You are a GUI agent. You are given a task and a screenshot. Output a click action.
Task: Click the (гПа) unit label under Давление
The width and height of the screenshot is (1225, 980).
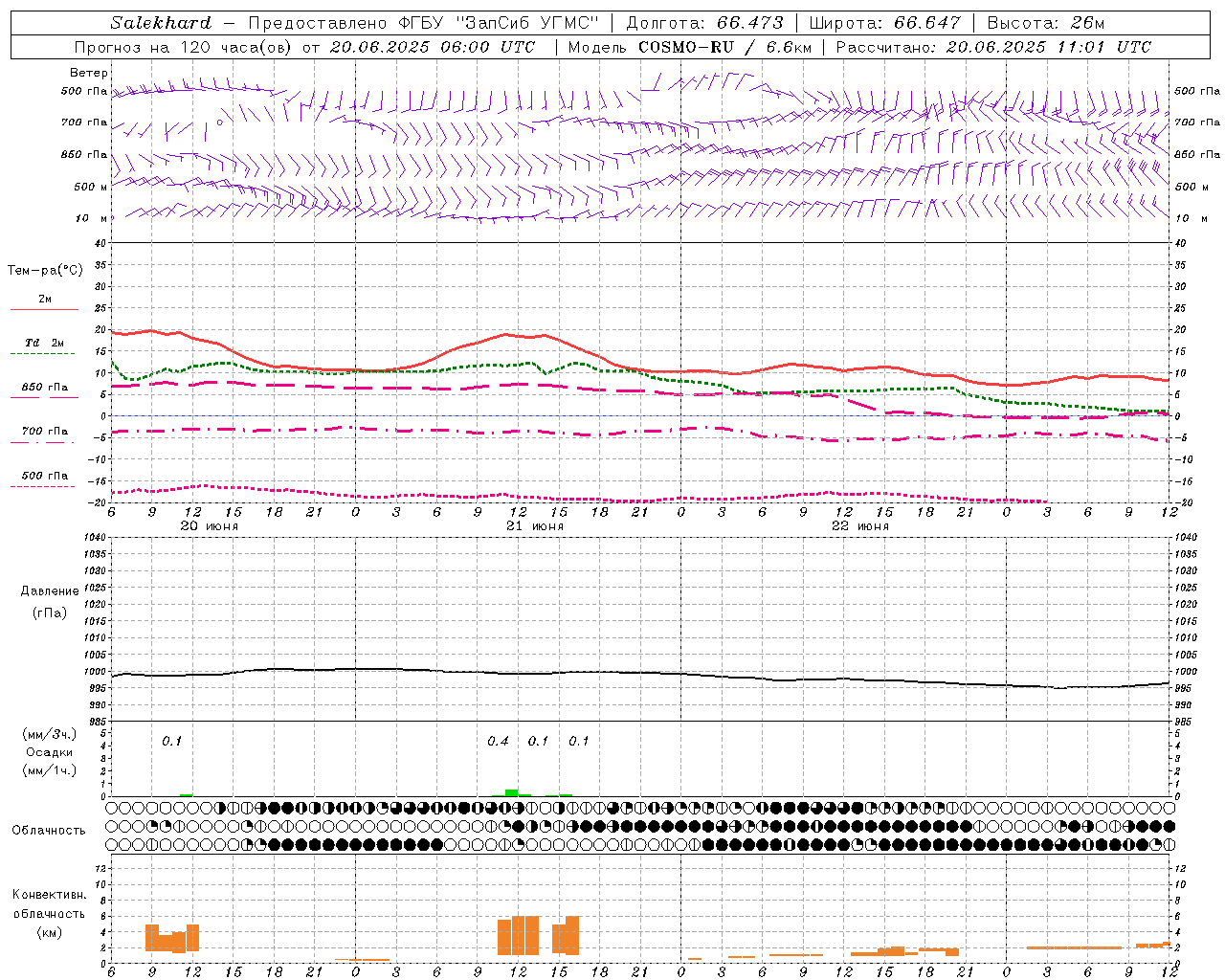[50, 612]
